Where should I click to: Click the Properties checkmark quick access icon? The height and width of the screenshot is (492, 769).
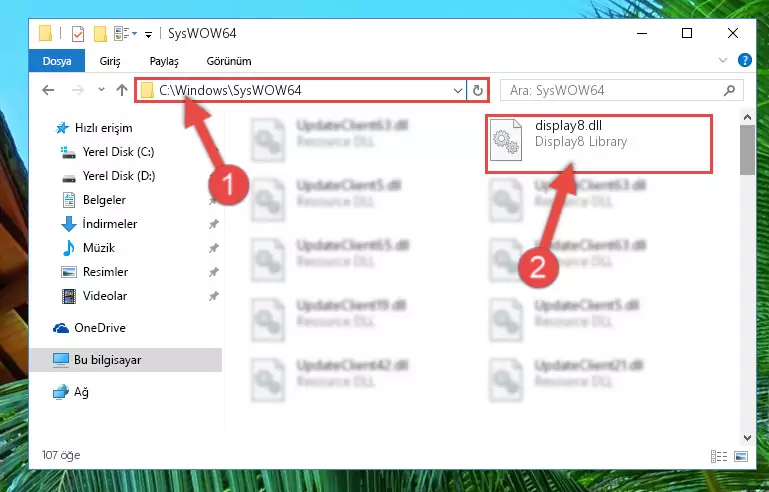(x=77, y=34)
